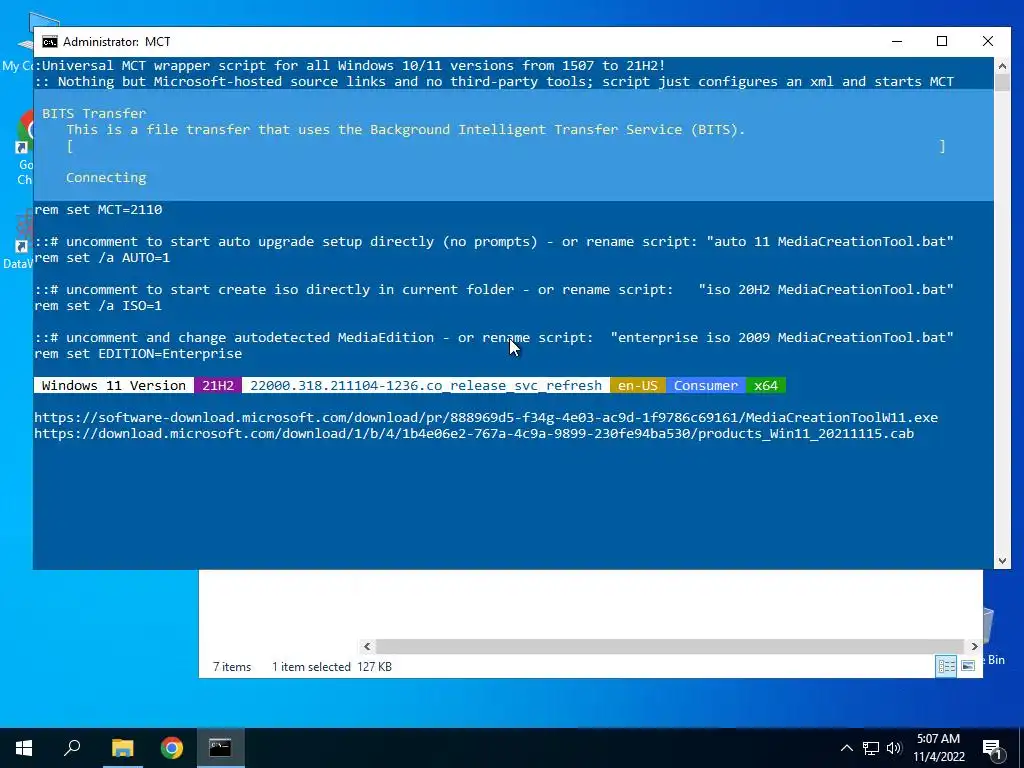Launch Google Chrome from the taskbar
Viewport: 1024px width, 768px height.
point(172,748)
